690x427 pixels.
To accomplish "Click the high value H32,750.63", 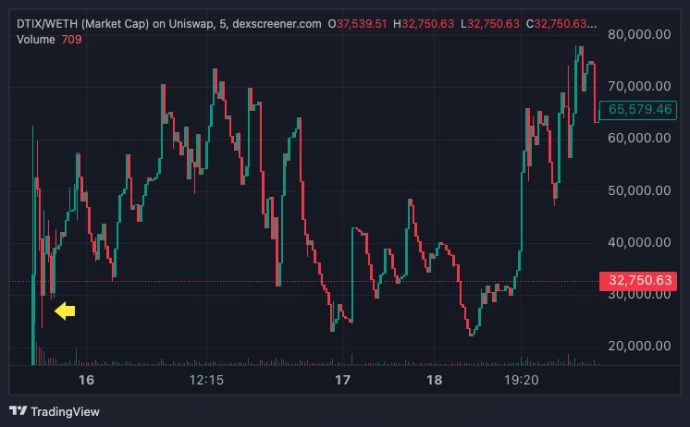I will [x=423, y=24].
